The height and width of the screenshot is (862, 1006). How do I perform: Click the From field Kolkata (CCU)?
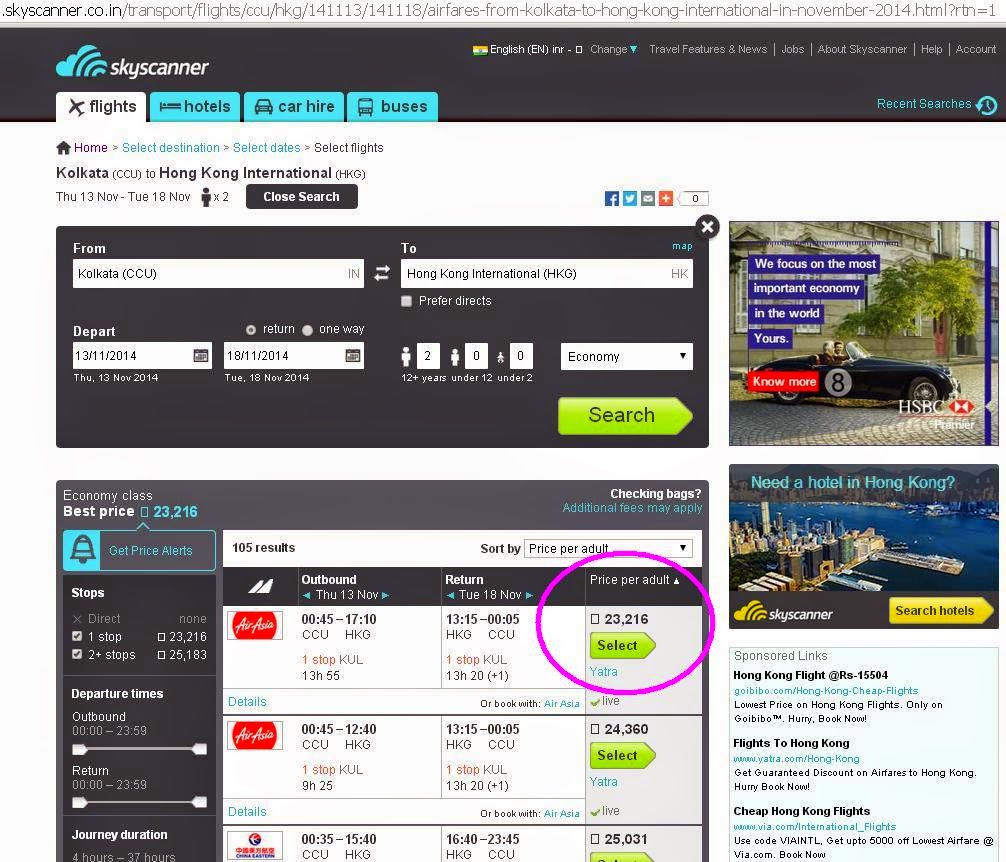tap(218, 274)
